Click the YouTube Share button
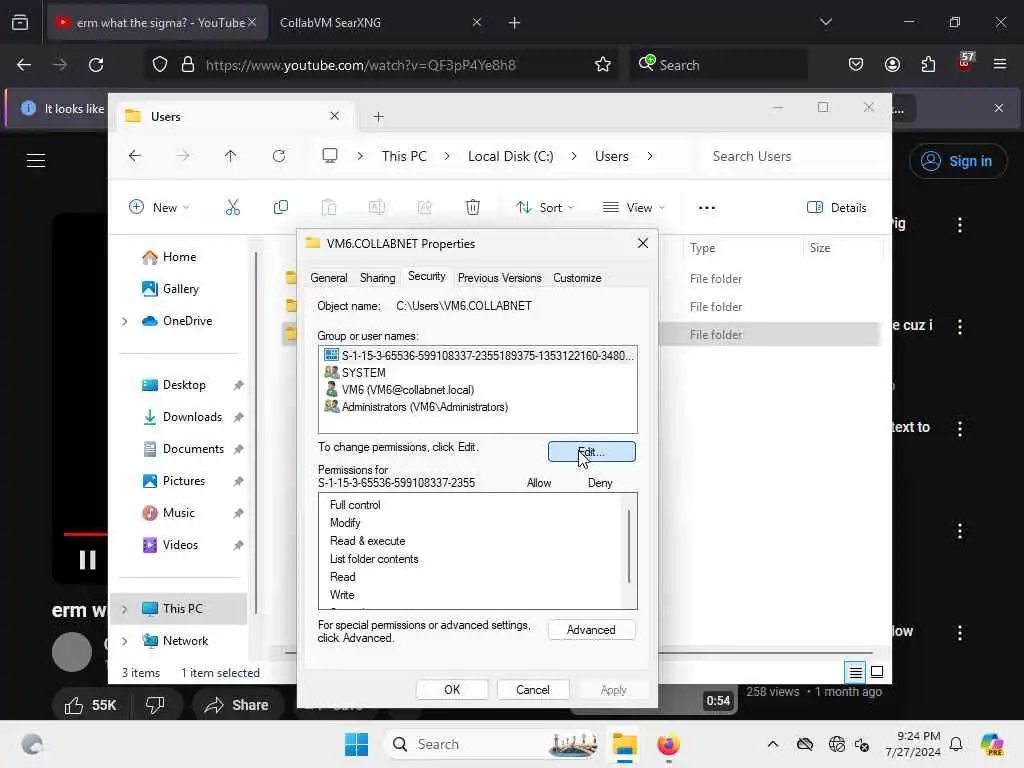Image resolution: width=1024 pixels, height=768 pixels. pyautogui.click(x=236, y=705)
